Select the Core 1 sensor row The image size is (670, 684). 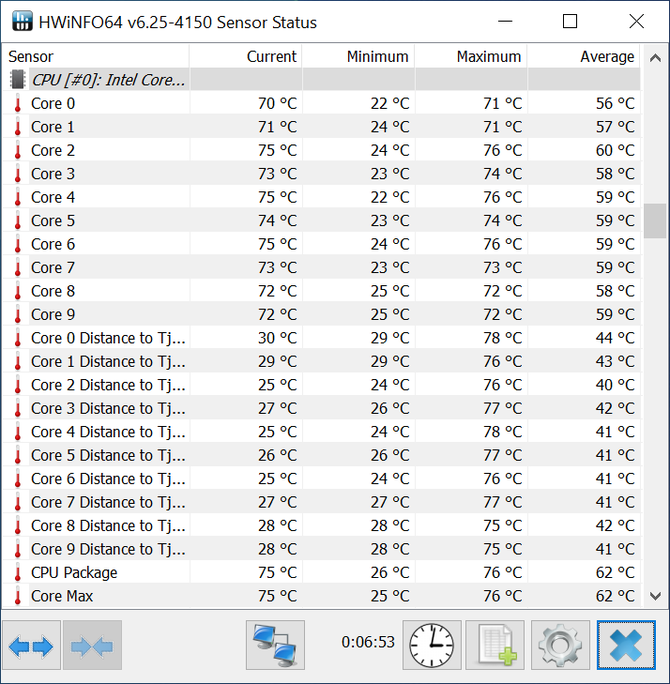click(322, 127)
